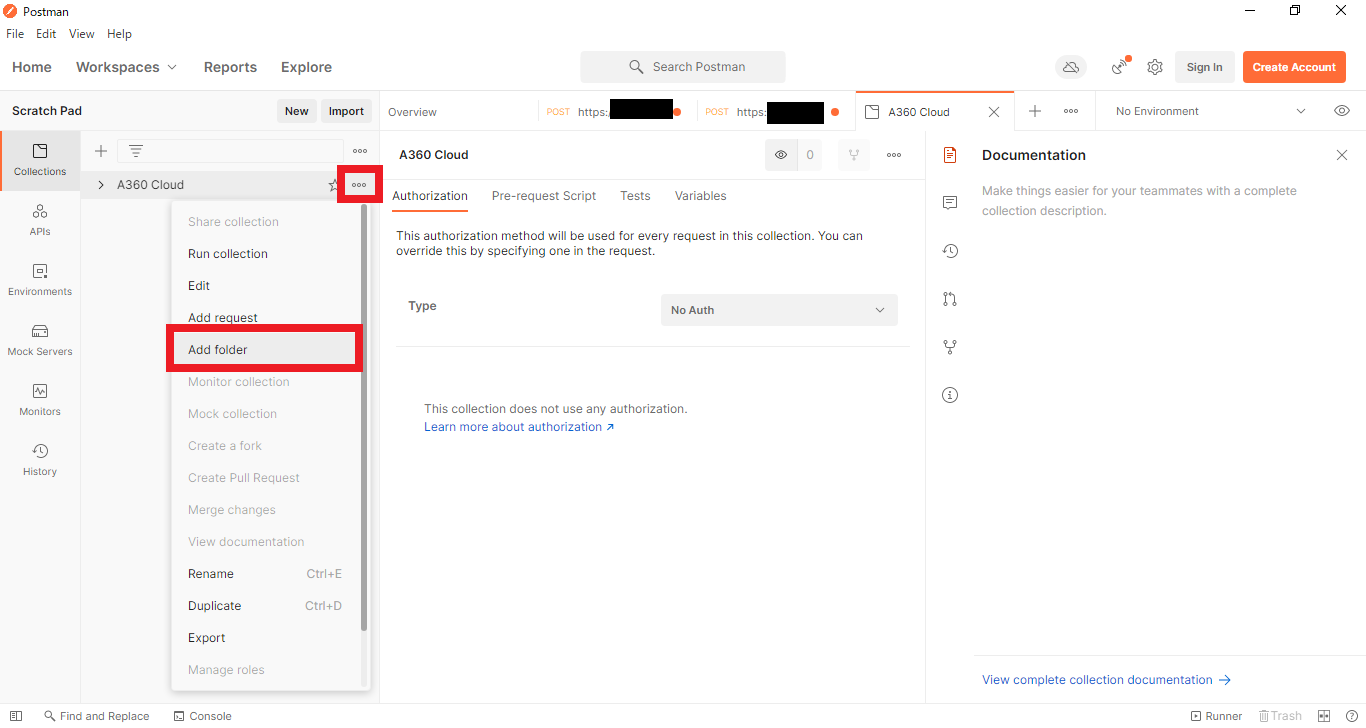Switch to the Variables tab
This screenshot has height=728, width=1366.
tap(700, 196)
